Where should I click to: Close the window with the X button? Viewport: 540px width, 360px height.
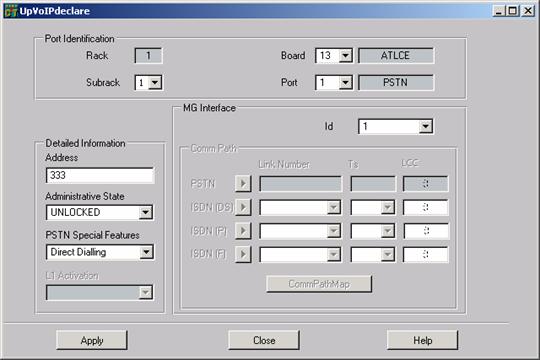click(x=528, y=11)
